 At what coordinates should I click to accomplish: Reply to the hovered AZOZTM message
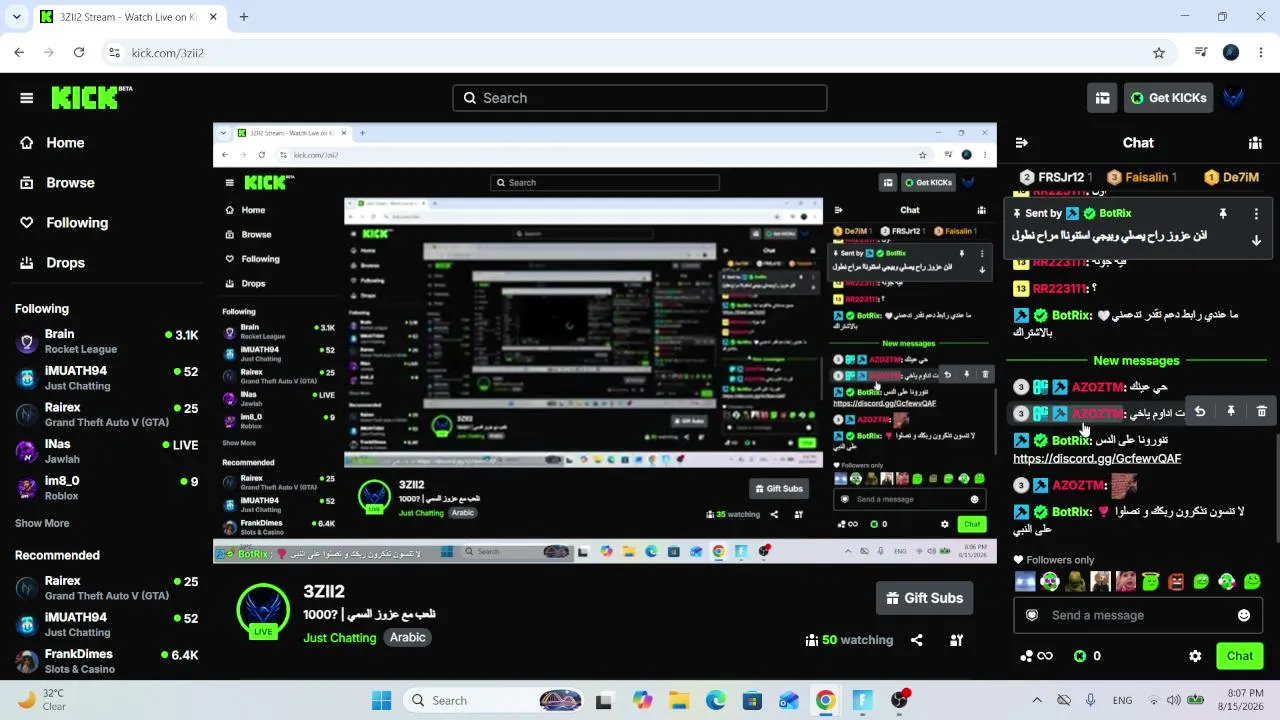click(1200, 412)
